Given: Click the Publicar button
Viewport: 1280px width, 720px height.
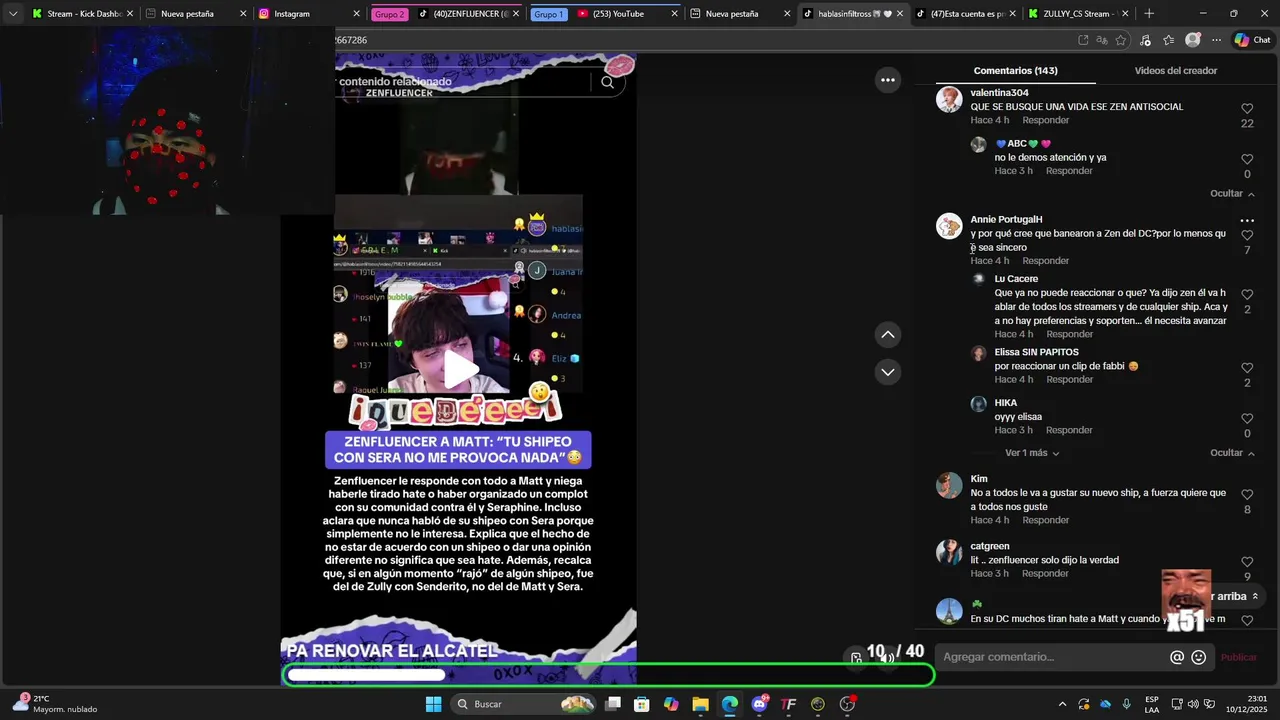Looking at the screenshot, I should 1238,657.
